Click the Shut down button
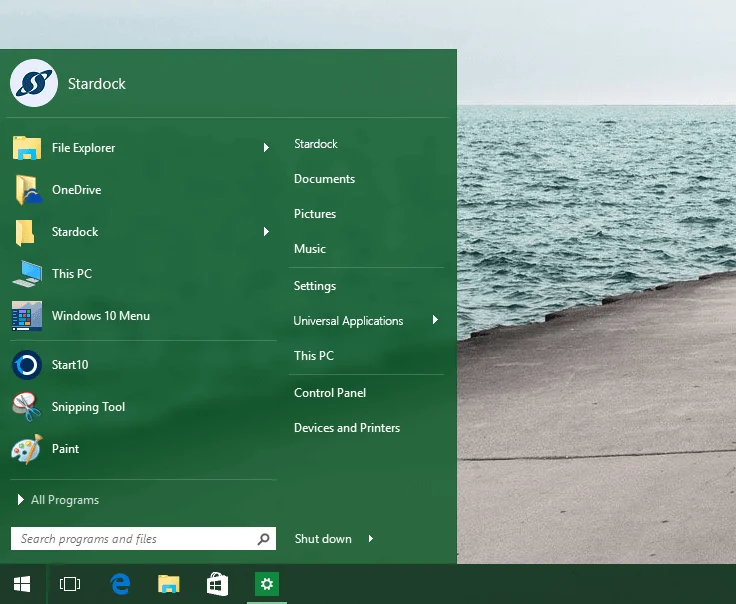 323,539
